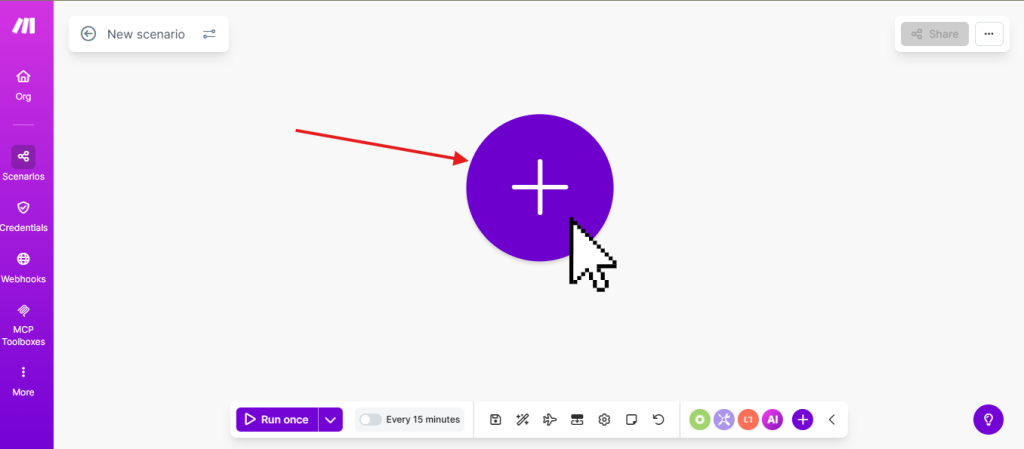The image size is (1024, 449).
Task: Add the first module with big plus circle
Action: pos(539,187)
